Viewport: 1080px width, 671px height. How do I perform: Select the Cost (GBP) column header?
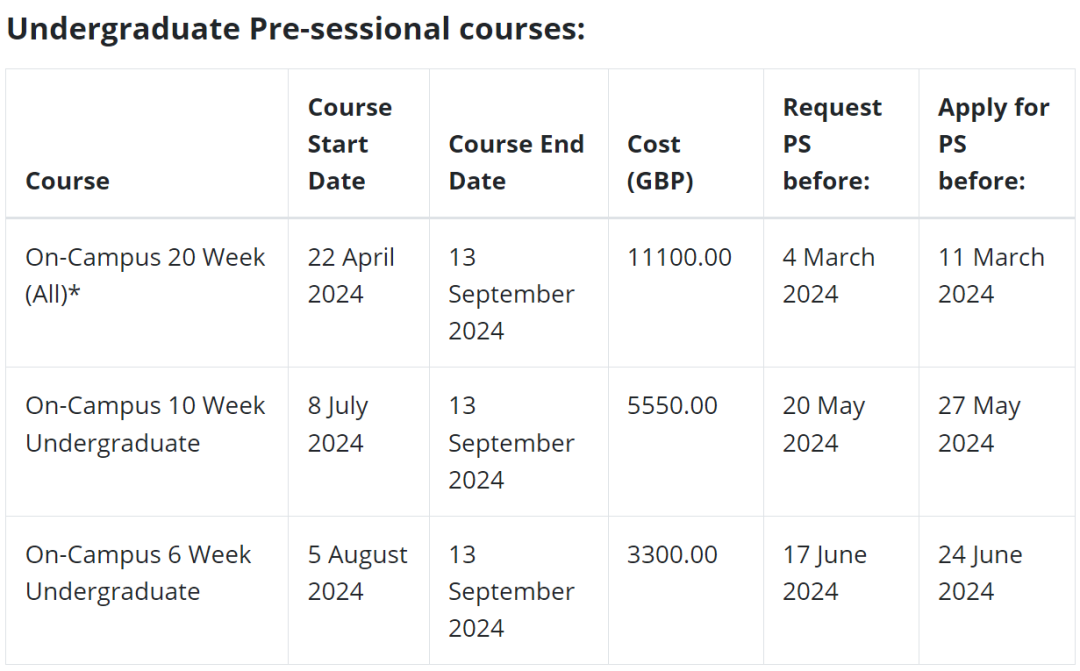(x=660, y=163)
